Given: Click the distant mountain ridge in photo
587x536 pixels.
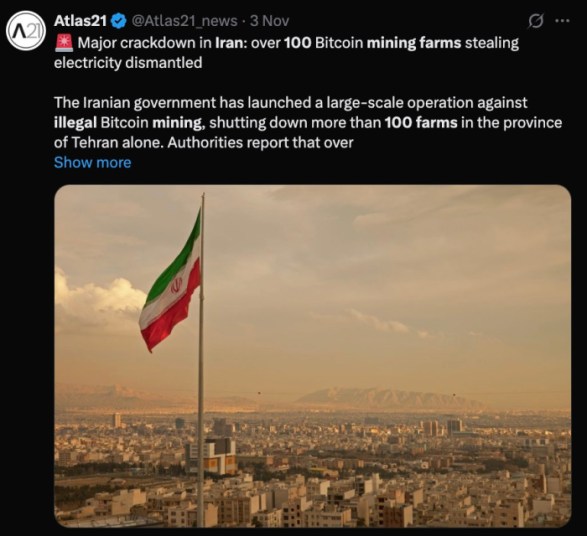Looking at the screenshot, I should [389, 399].
